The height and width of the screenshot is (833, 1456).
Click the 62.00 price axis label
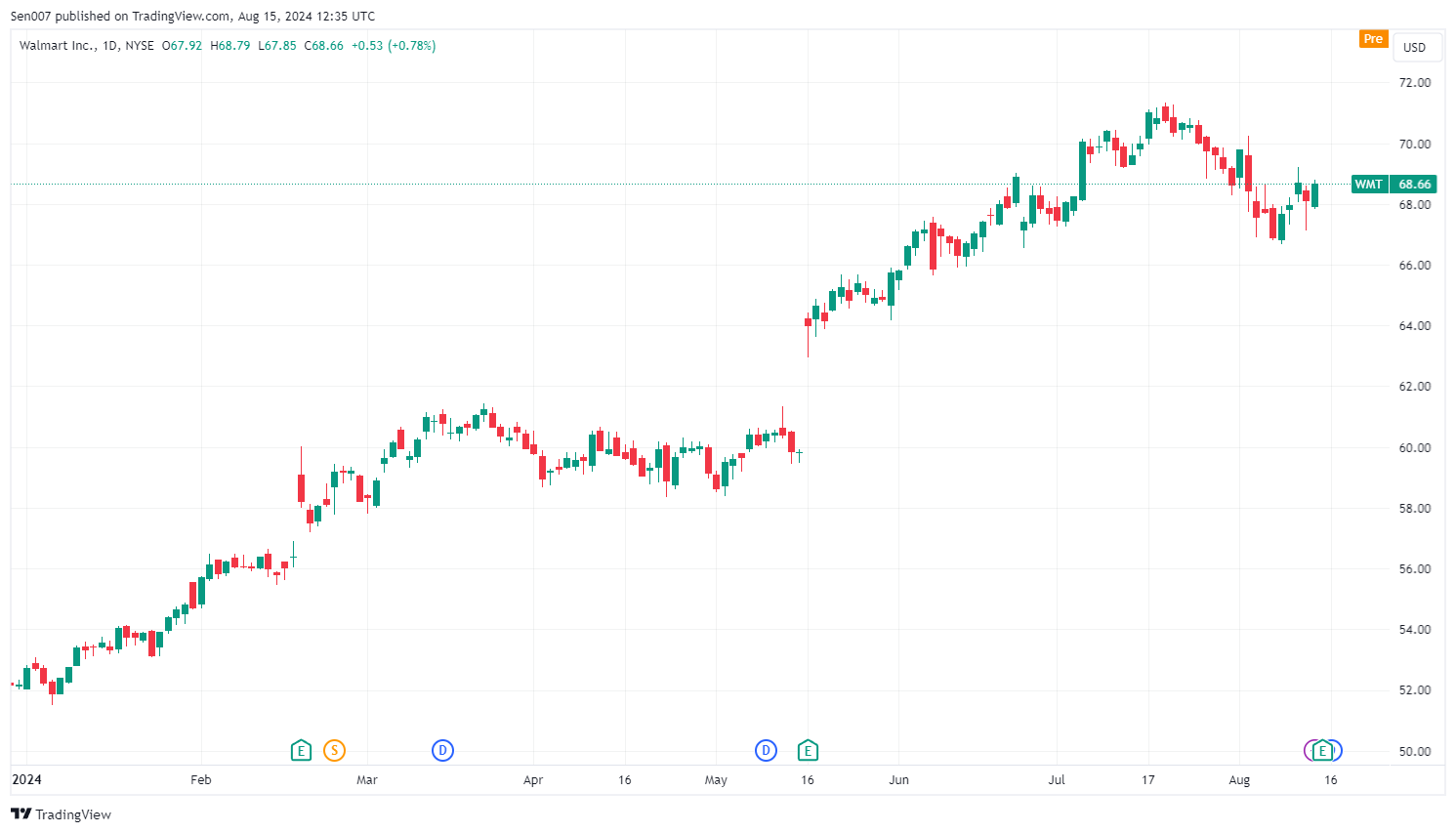click(x=1415, y=386)
